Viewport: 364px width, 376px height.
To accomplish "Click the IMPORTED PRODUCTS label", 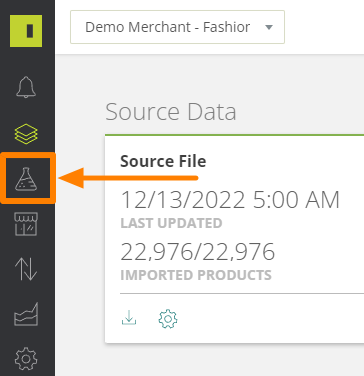I will click(196, 275).
